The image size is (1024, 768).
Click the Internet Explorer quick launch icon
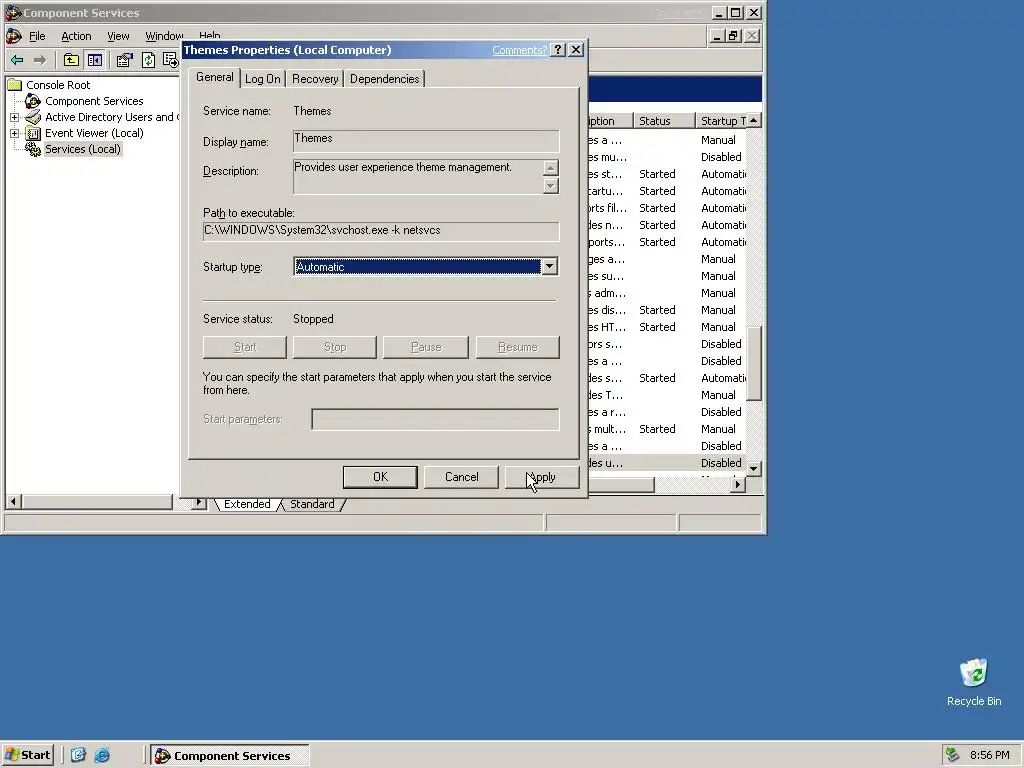point(103,755)
